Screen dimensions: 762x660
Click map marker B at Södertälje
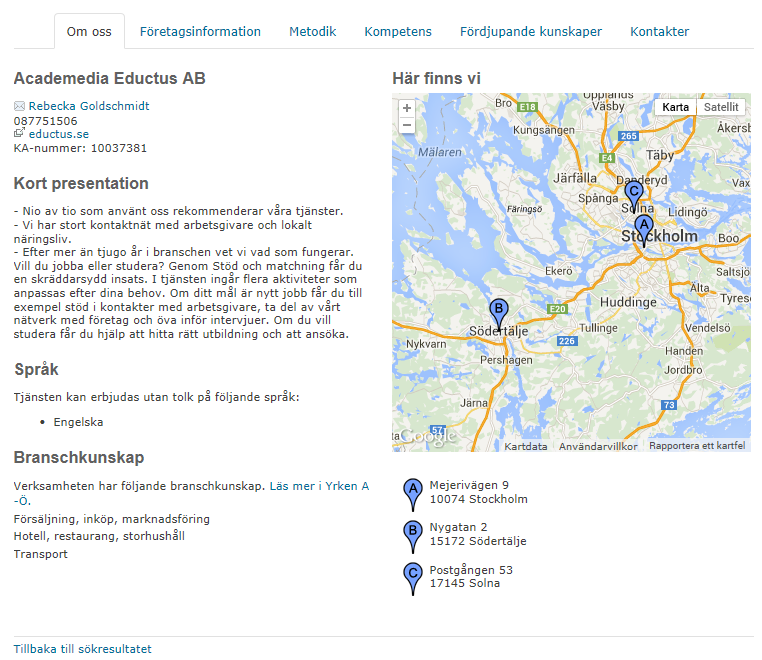pyautogui.click(x=499, y=315)
